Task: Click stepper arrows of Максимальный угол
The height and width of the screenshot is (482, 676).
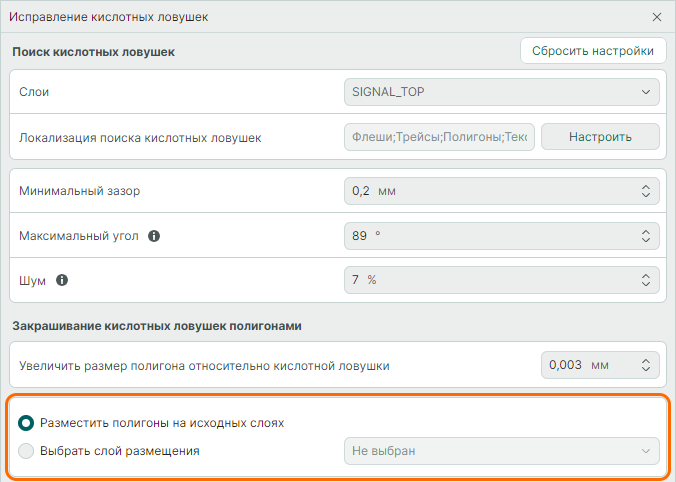Action: point(645,236)
